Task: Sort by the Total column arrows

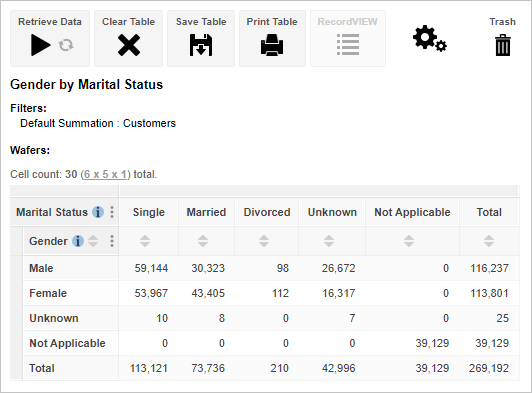Action: 489,241
